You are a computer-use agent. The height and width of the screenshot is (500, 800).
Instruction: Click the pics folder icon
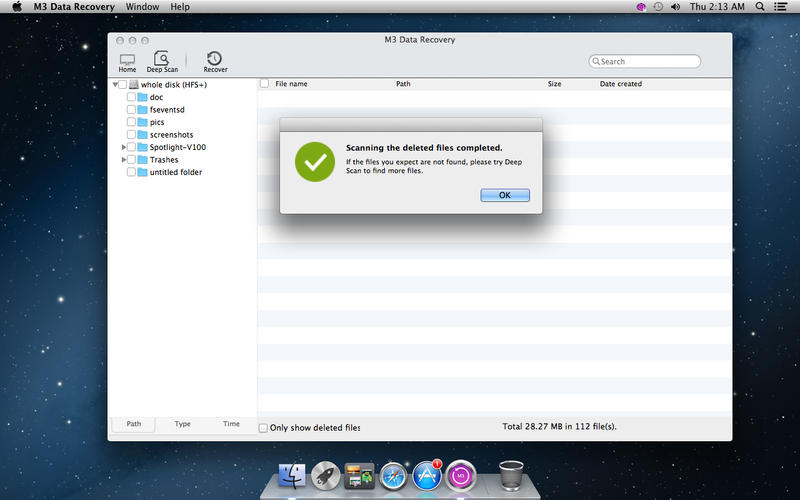click(142, 122)
